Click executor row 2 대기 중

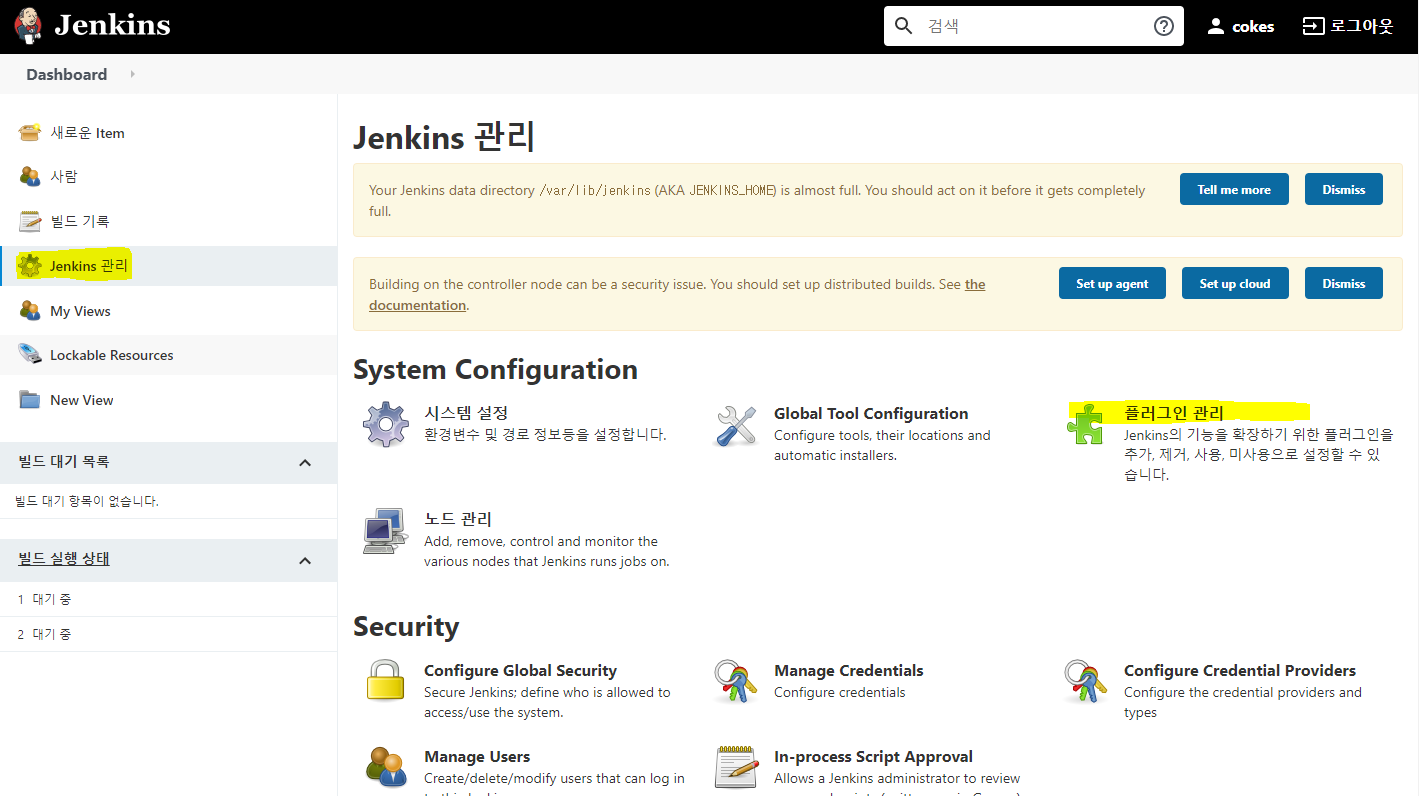coord(168,634)
